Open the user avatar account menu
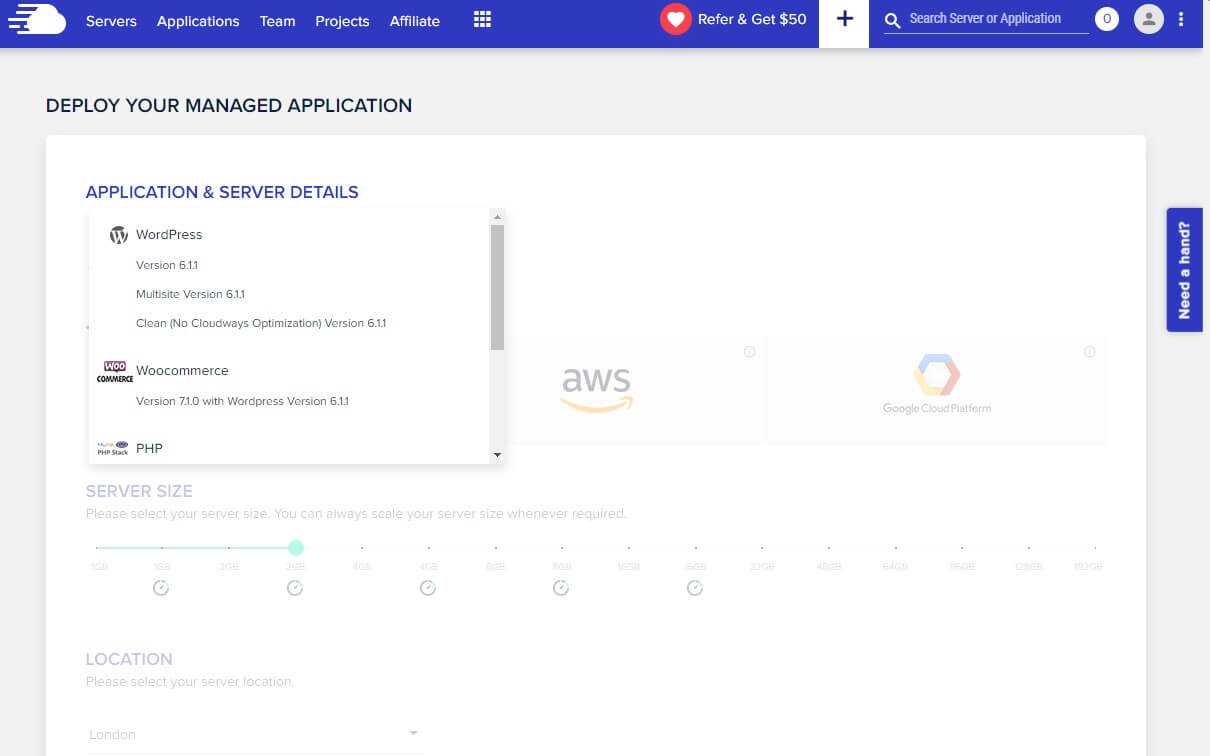 (x=1149, y=19)
